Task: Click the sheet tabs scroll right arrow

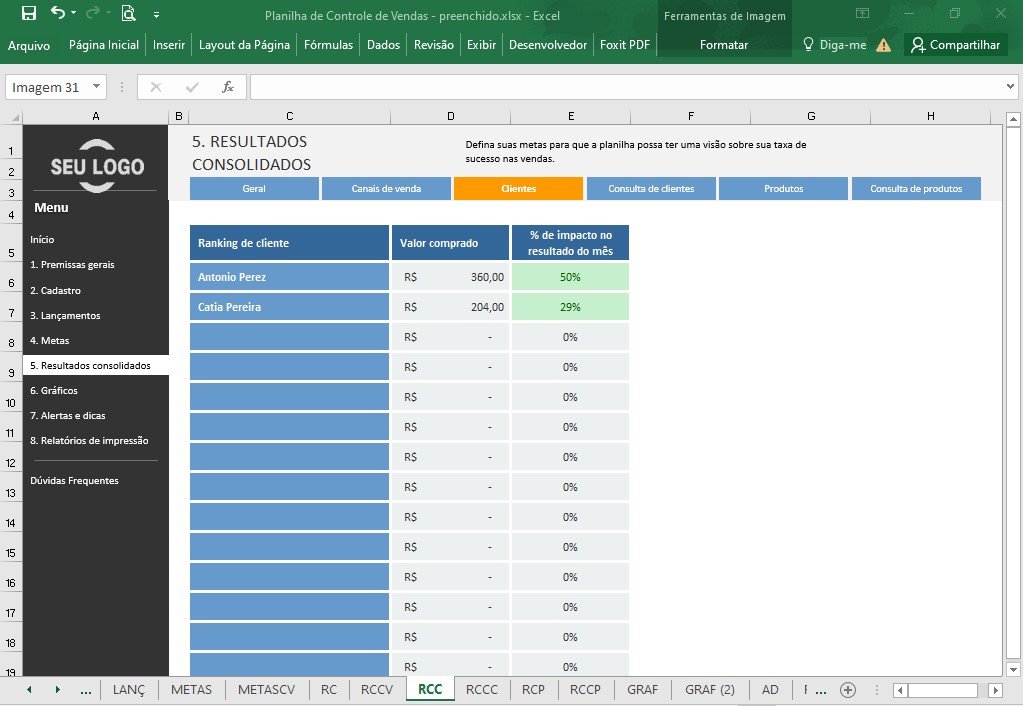Action: click(57, 690)
